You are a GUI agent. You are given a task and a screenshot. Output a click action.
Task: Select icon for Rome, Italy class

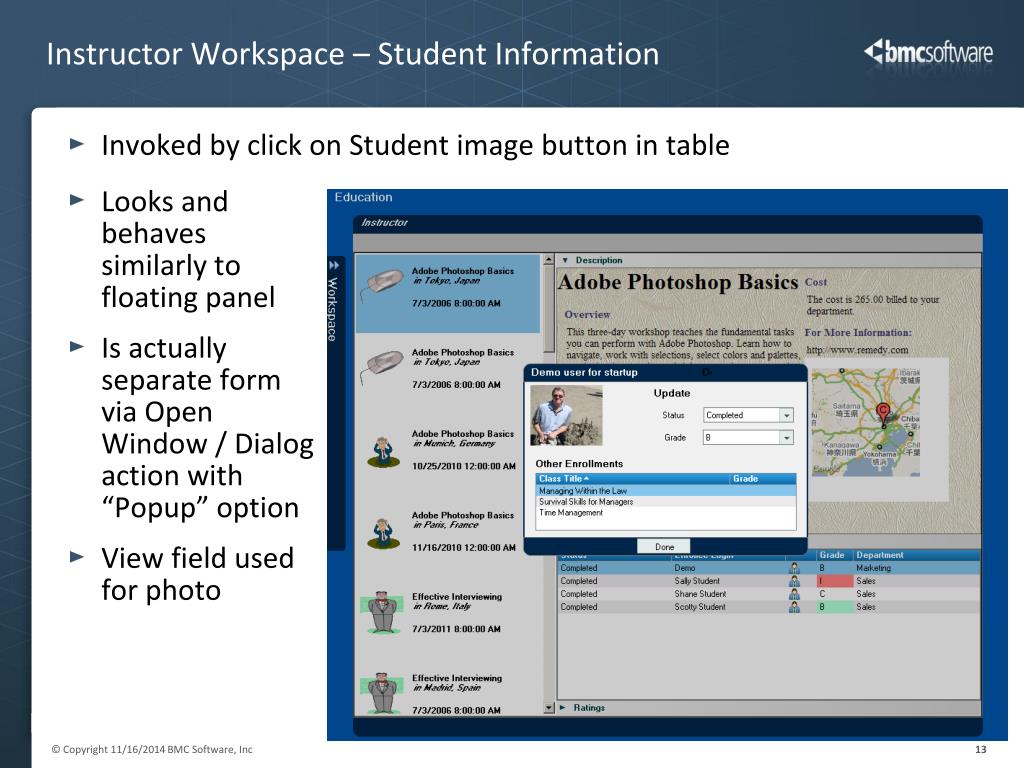383,612
